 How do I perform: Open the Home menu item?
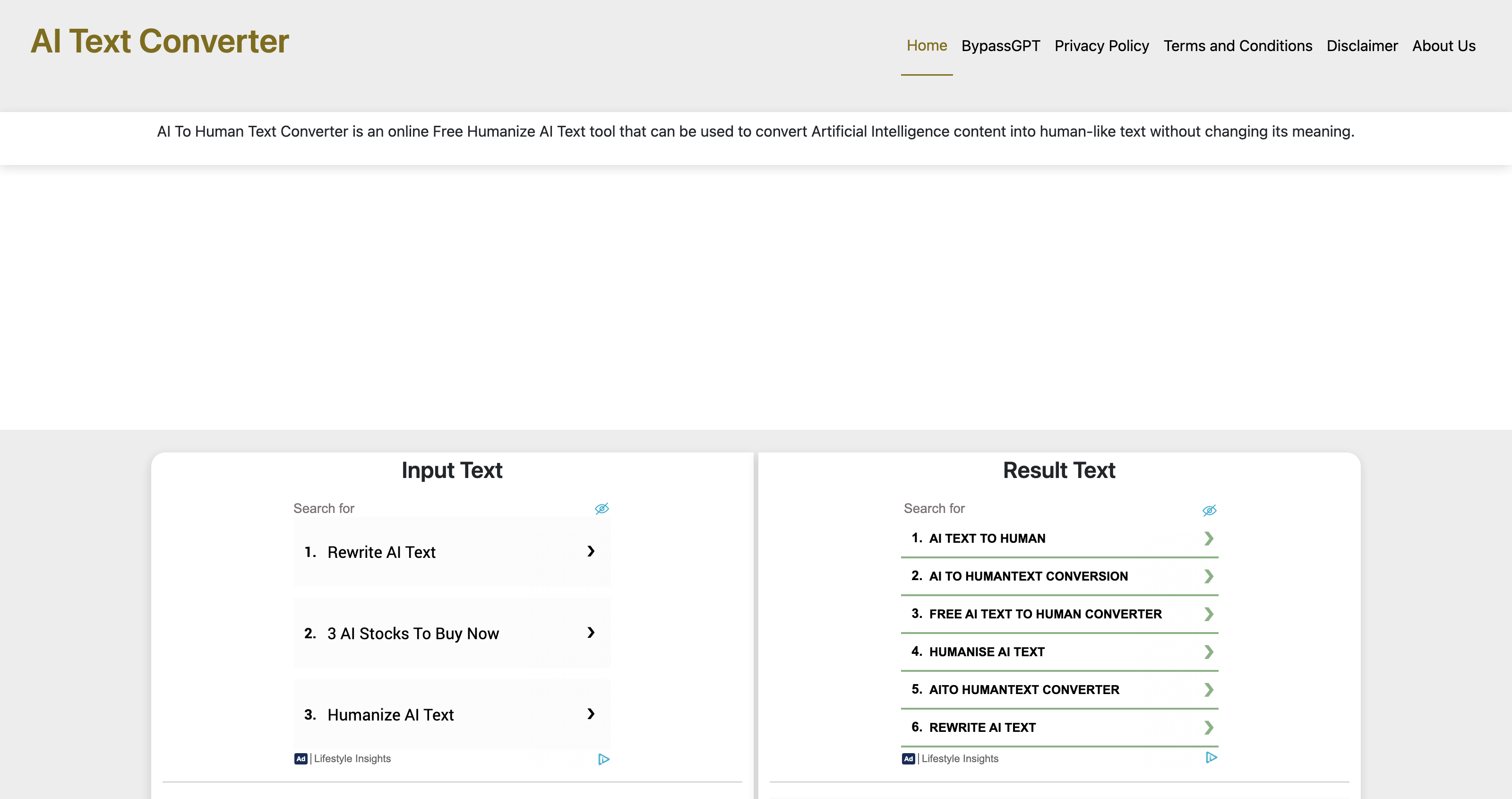(927, 46)
